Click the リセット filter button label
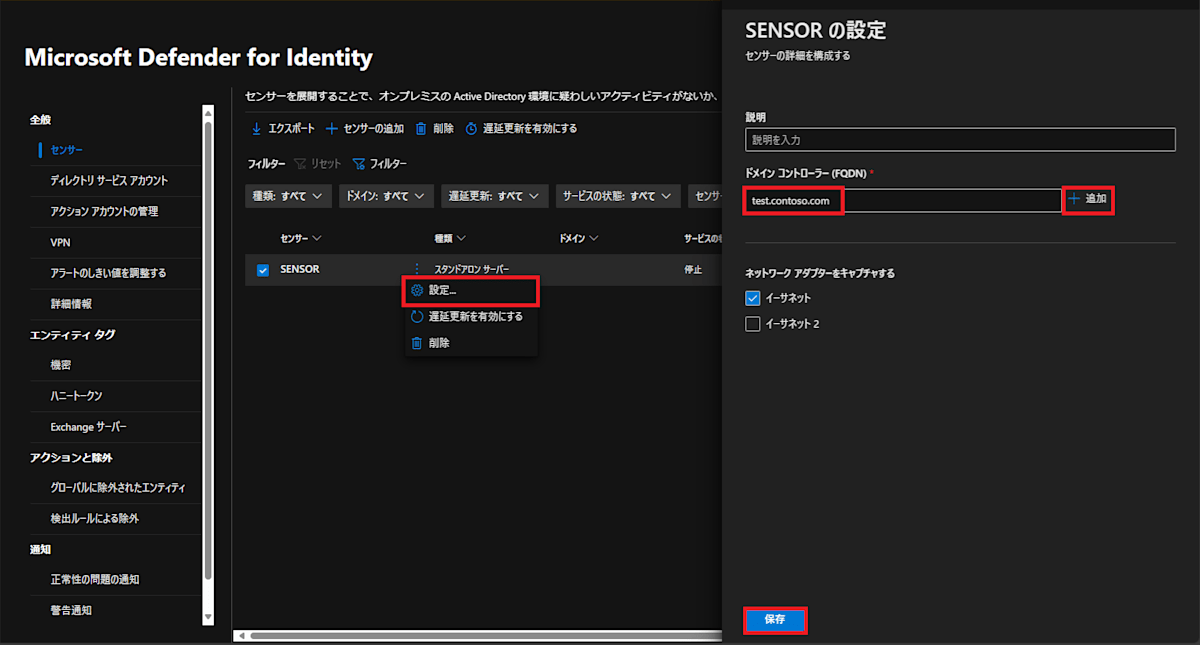The height and width of the screenshot is (645, 1200). point(326,164)
